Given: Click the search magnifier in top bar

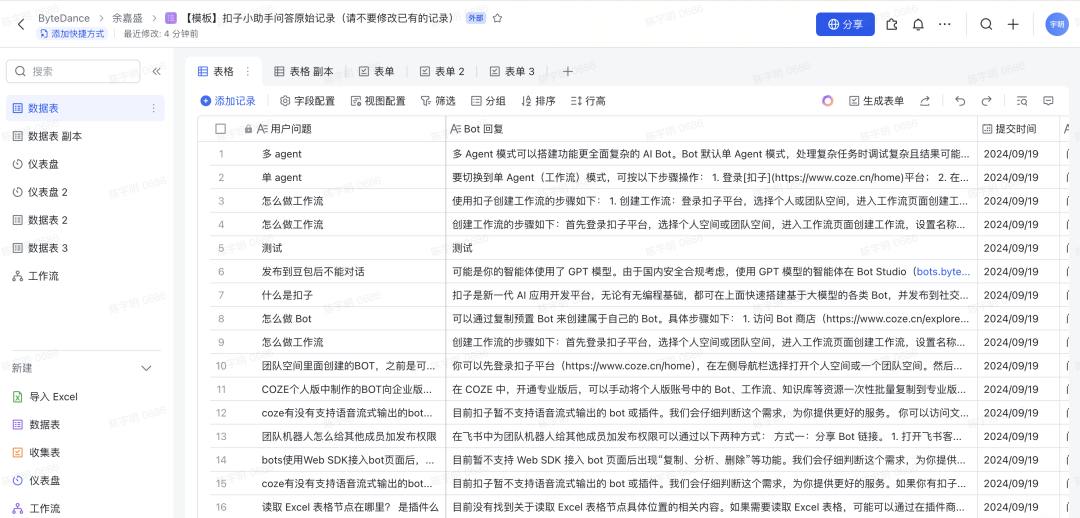Looking at the screenshot, I should pyautogui.click(x=986, y=24).
